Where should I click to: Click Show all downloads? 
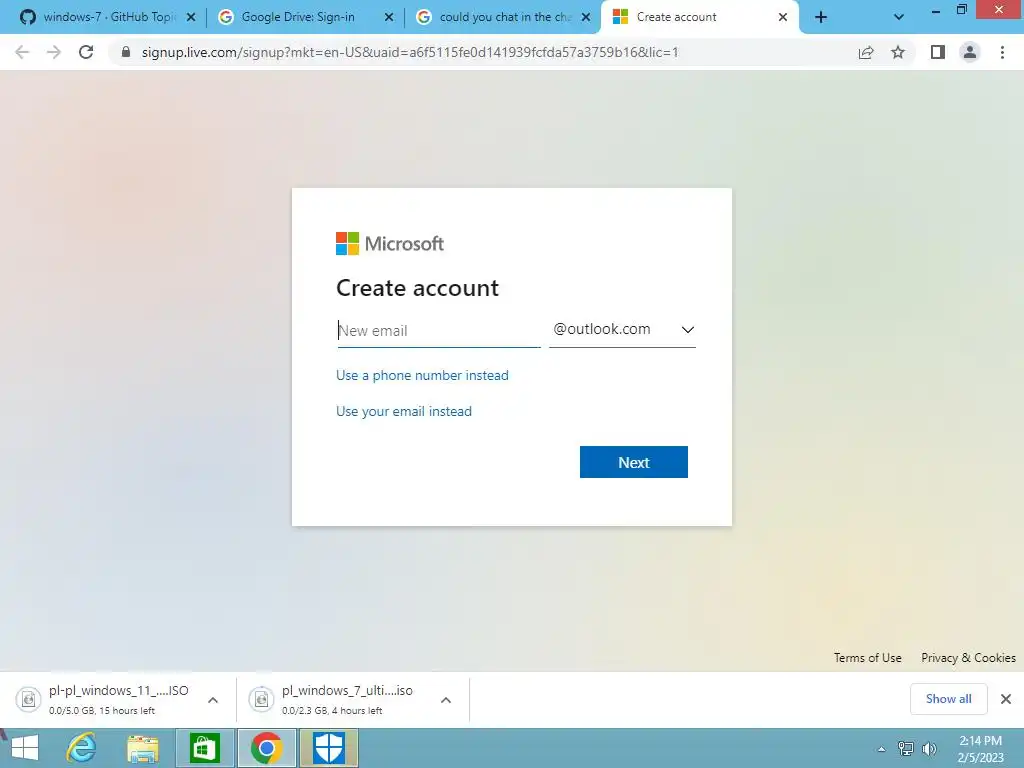[x=948, y=699]
